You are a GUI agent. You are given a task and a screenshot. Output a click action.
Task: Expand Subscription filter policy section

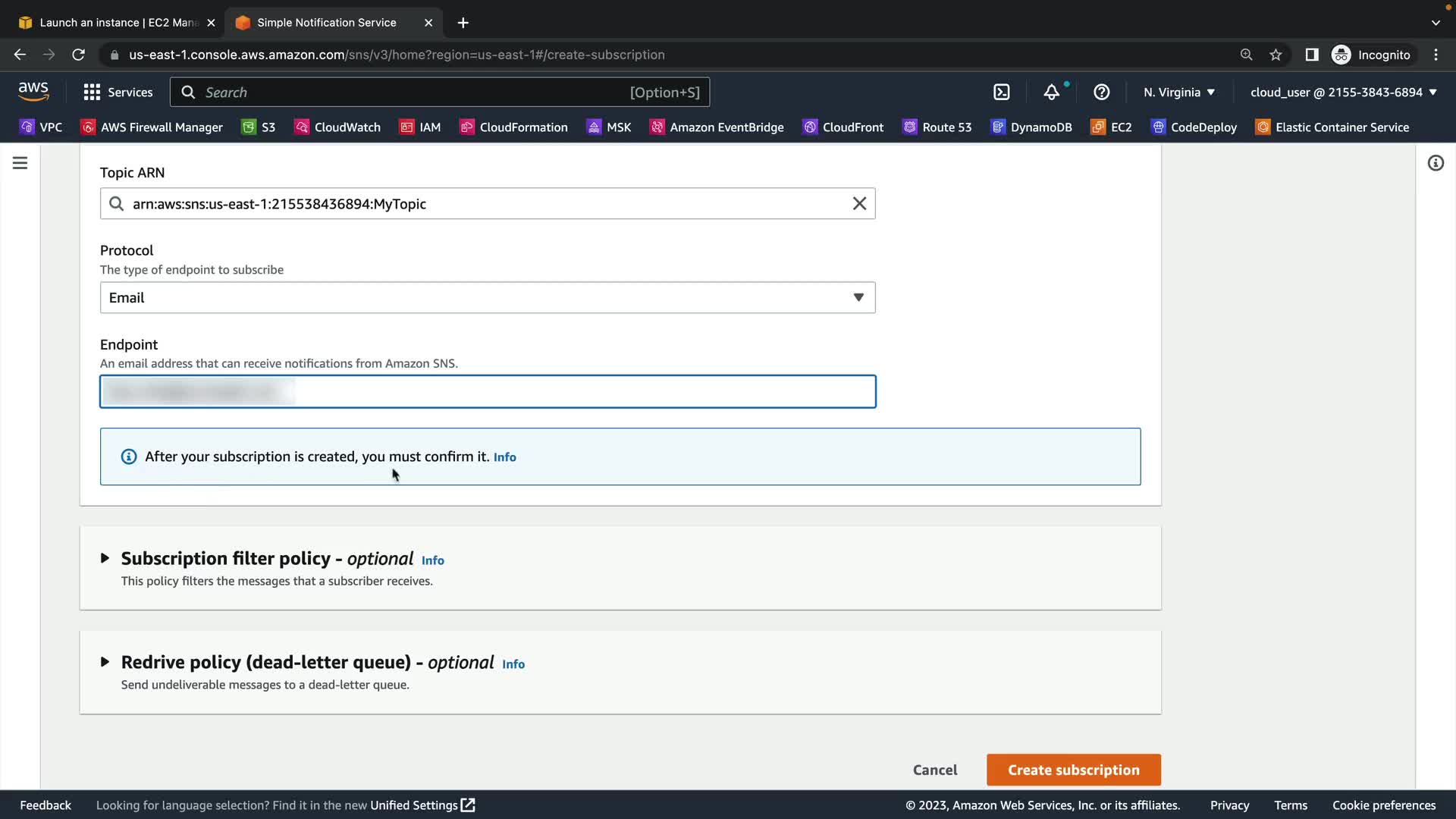[x=105, y=558]
